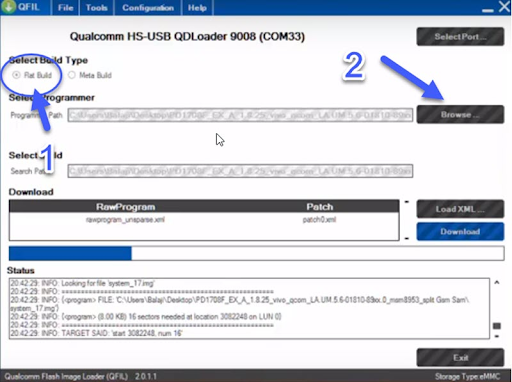This screenshot has width=512, height=382.
Task: Open the Configuration menu
Action: pyautogui.click(x=148, y=8)
